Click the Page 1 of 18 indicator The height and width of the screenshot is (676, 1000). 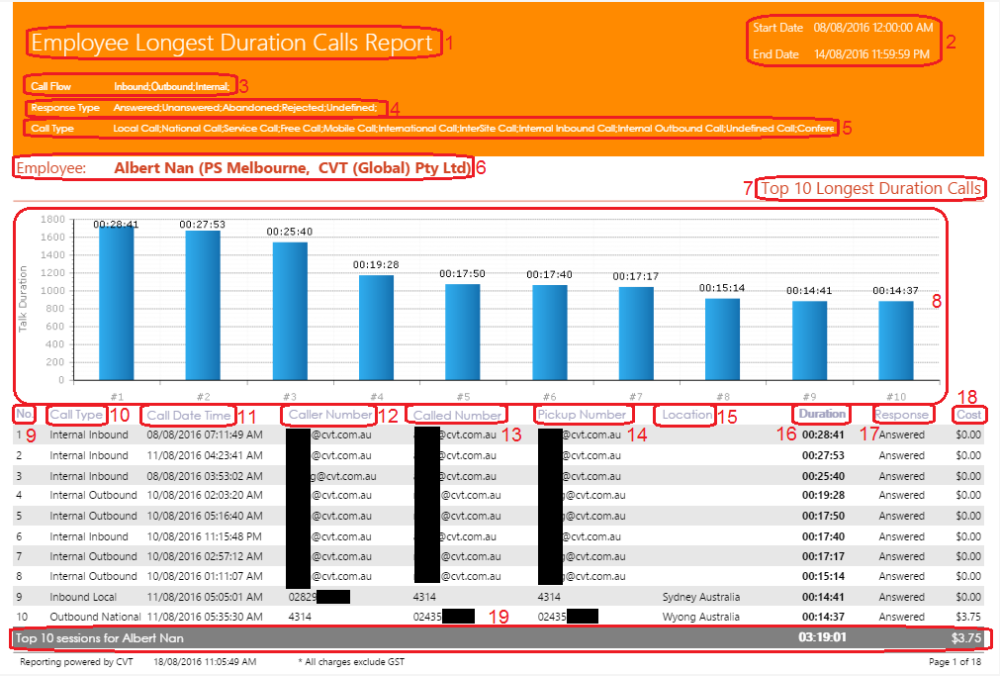(955, 662)
